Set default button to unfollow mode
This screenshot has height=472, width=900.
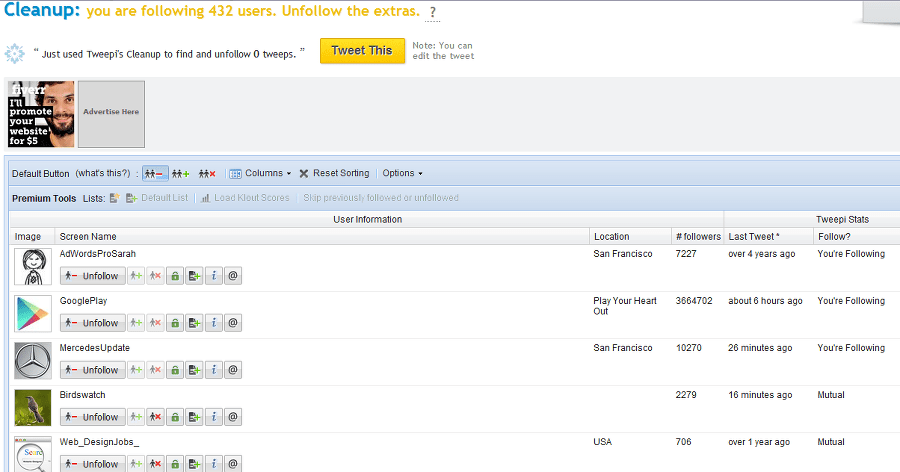point(155,173)
